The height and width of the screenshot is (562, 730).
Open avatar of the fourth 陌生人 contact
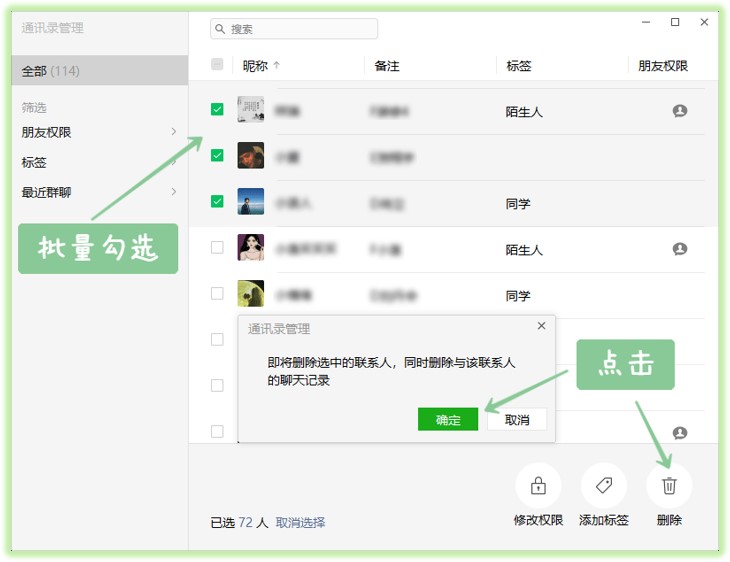[250, 247]
